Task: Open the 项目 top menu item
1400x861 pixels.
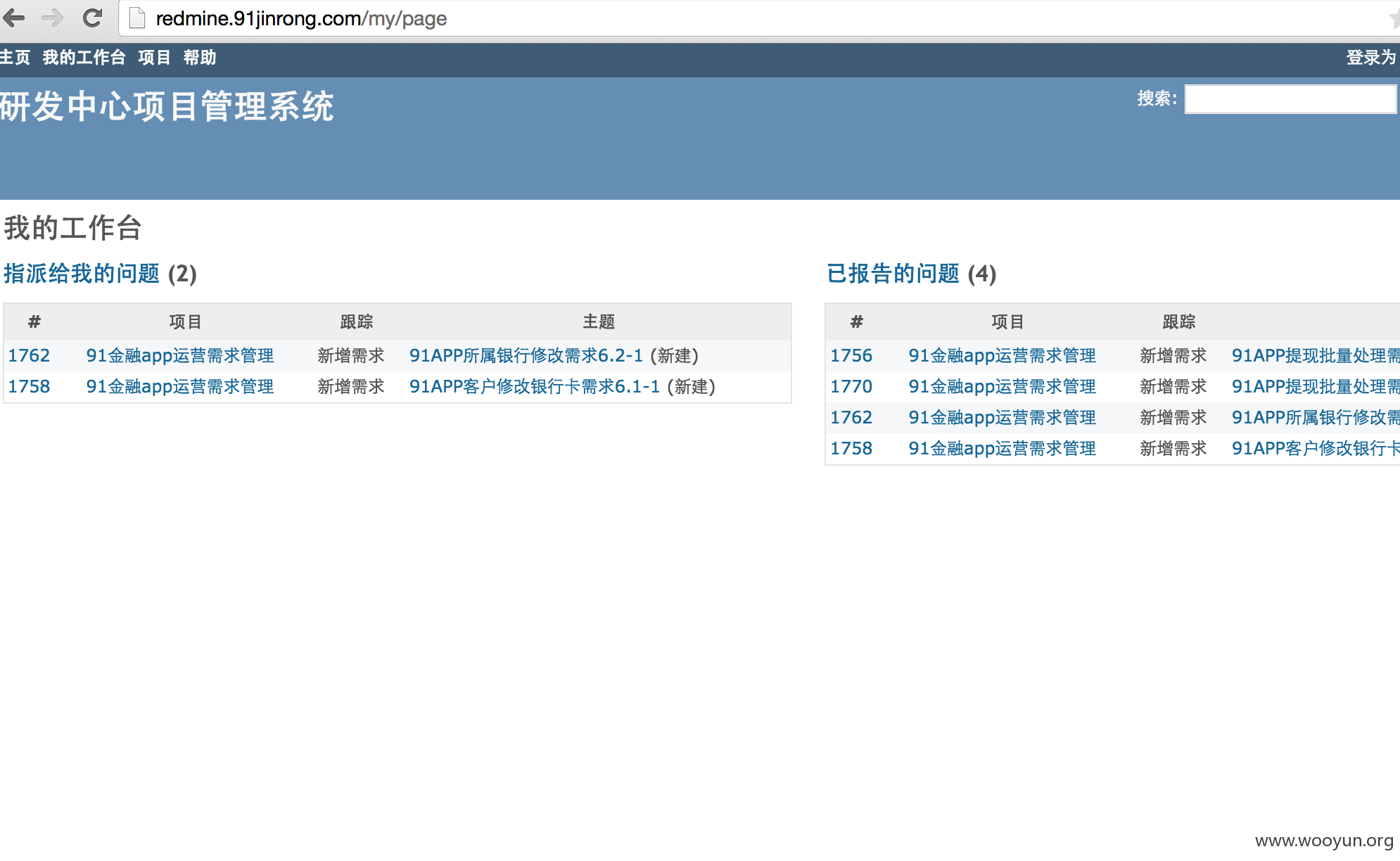Action: tap(154, 58)
